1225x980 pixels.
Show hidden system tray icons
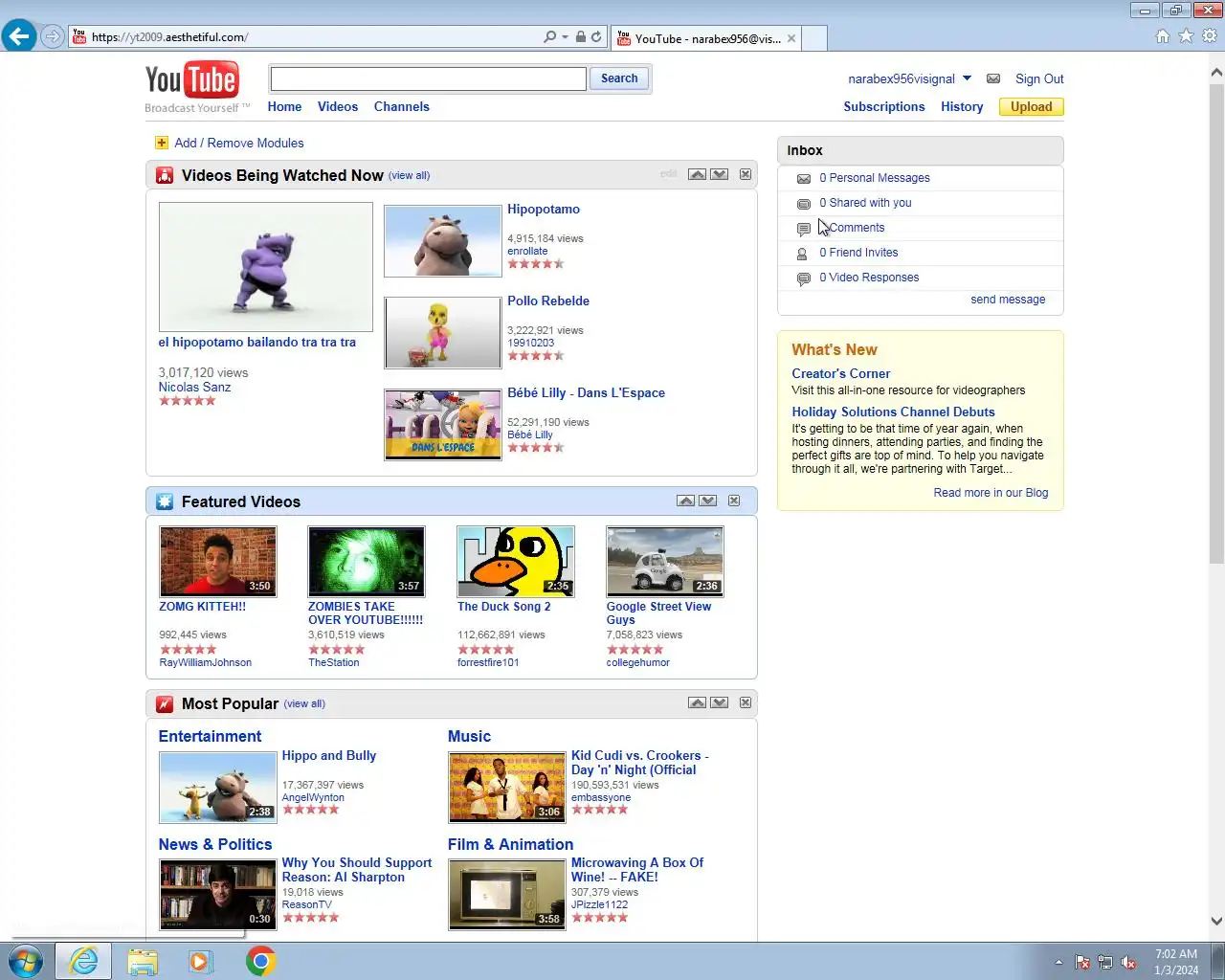tap(1058, 963)
